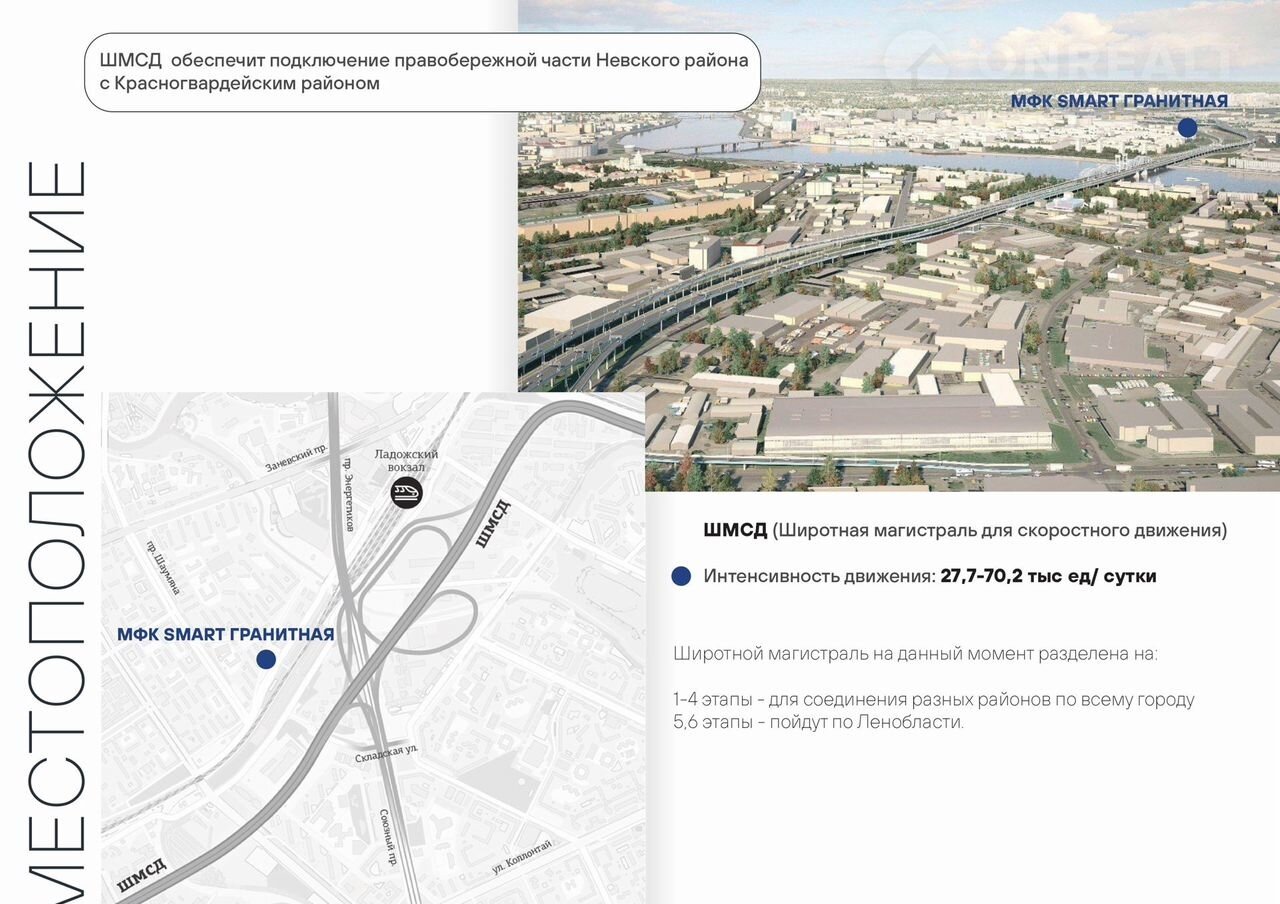Click the Заневский пр. street label
The height and width of the screenshot is (904, 1280).
tap(296, 458)
